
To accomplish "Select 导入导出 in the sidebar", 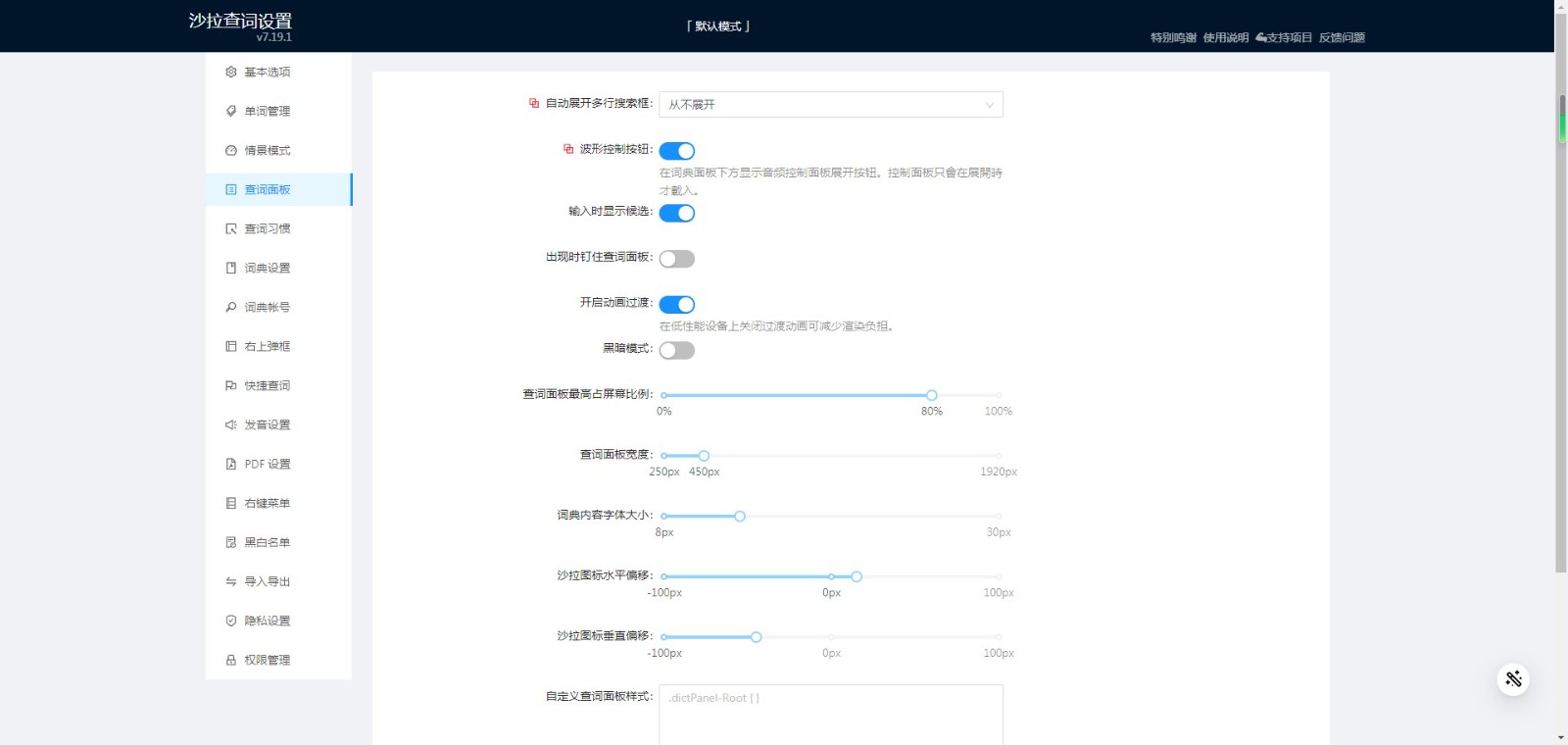I will coord(267,581).
